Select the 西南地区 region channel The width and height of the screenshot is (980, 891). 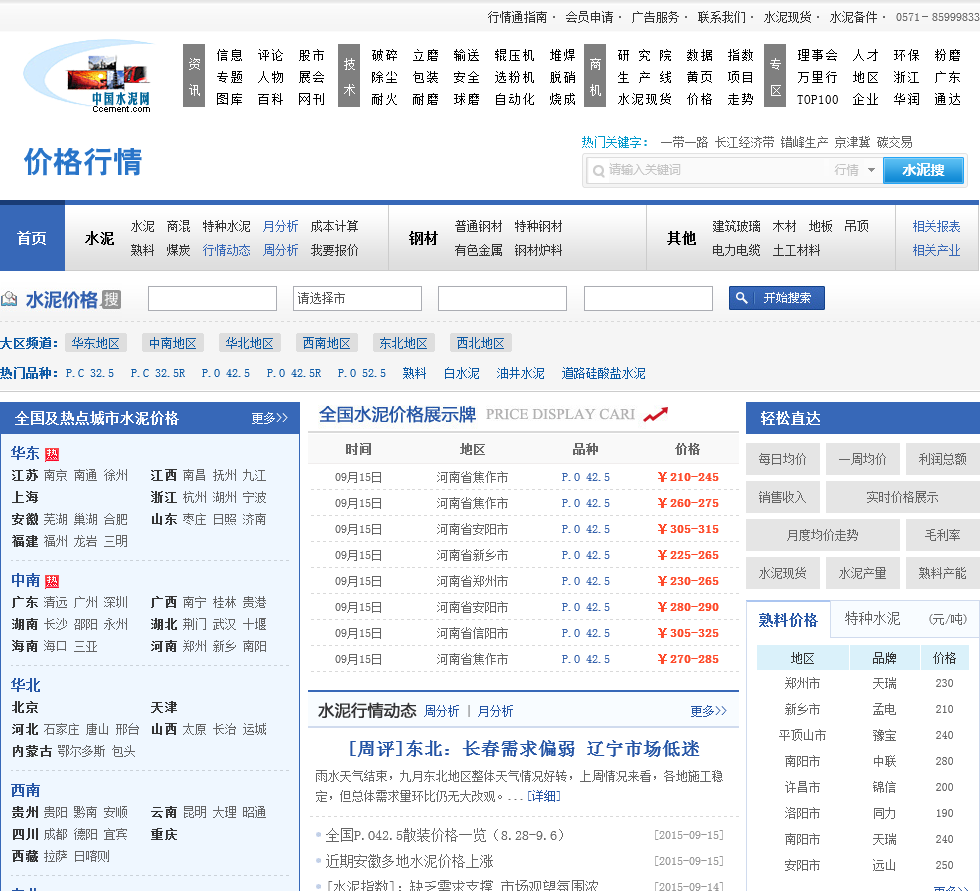tap(326, 343)
